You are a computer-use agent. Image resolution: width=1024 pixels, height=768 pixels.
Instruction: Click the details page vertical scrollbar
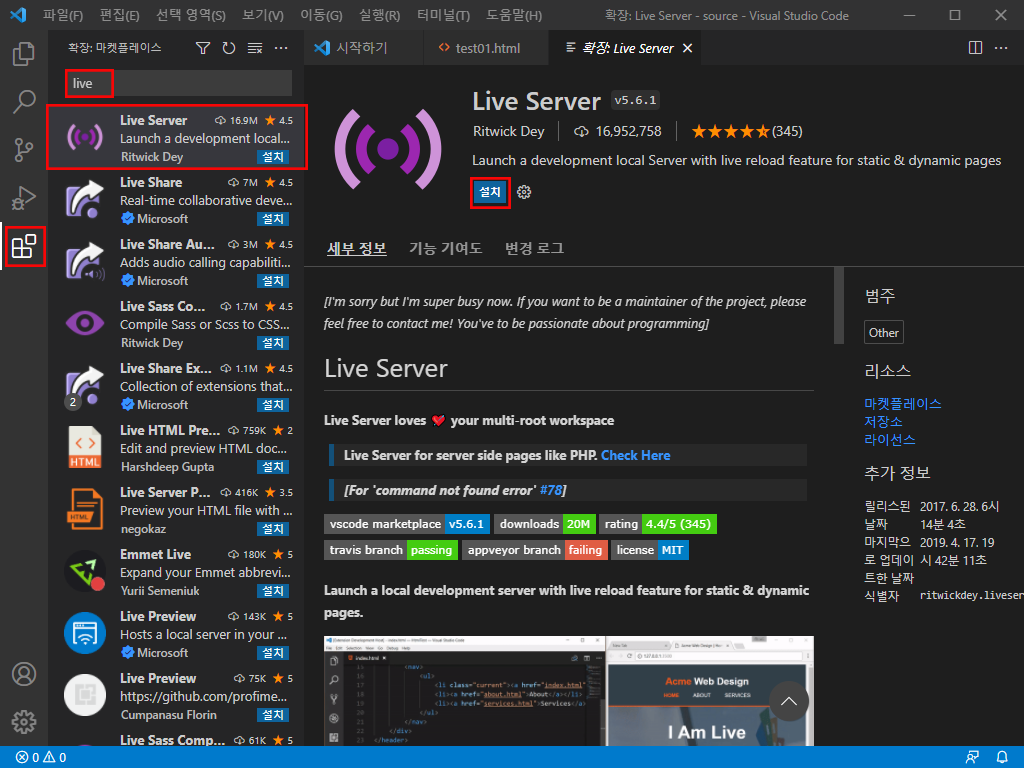[839, 305]
